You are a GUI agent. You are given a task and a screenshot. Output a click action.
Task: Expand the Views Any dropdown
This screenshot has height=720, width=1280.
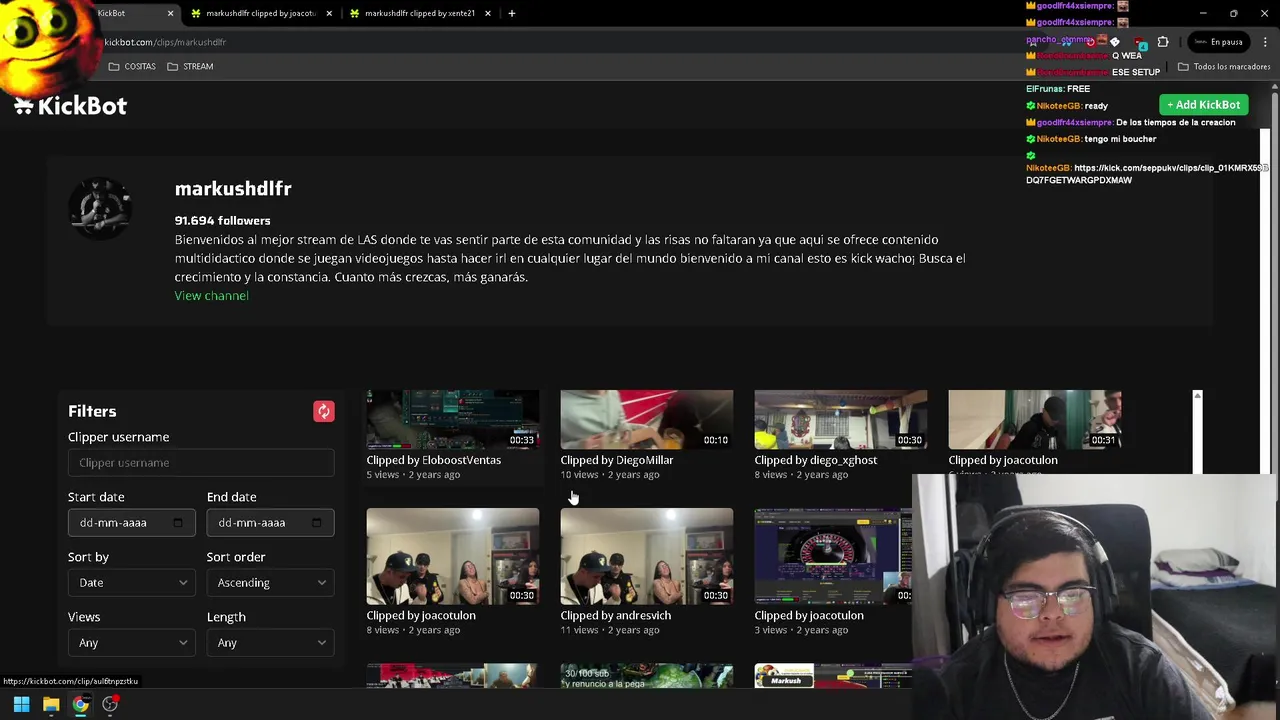click(x=131, y=643)
